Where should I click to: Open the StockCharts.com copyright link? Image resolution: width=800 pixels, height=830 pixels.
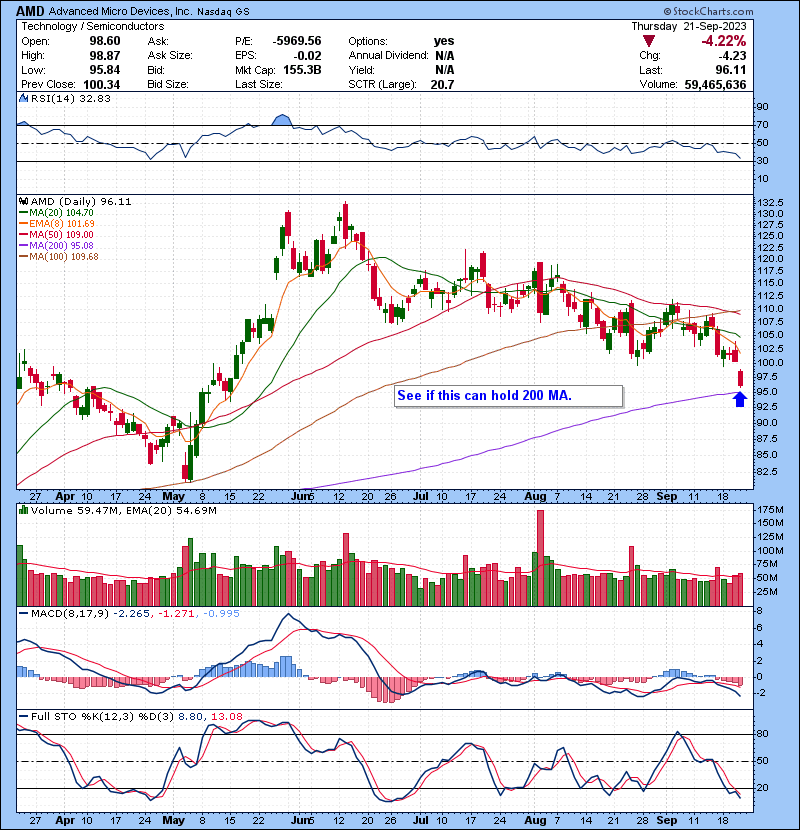tap(708, 11)
